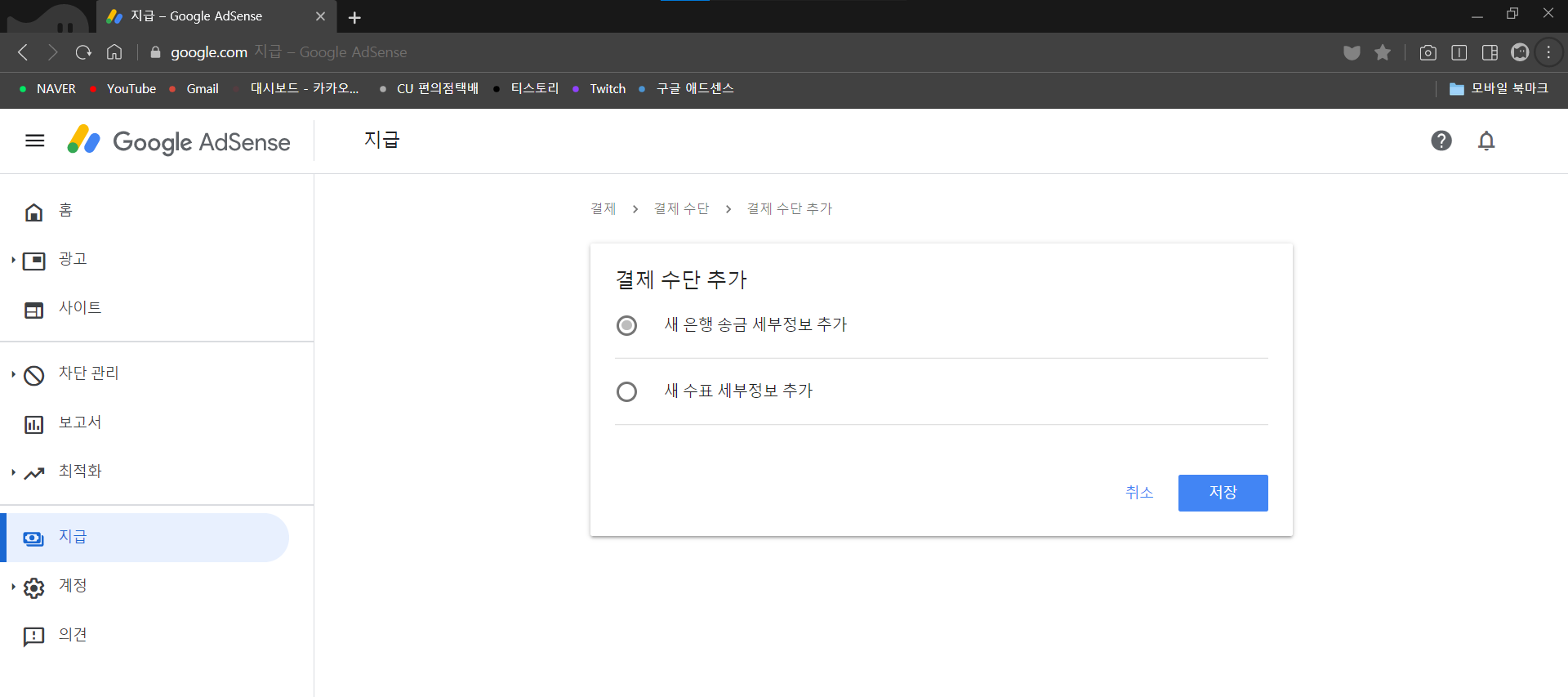1568x697 pixels.
Task: Click the 사이트 page icon in sidebar
Action: [33, 311]
